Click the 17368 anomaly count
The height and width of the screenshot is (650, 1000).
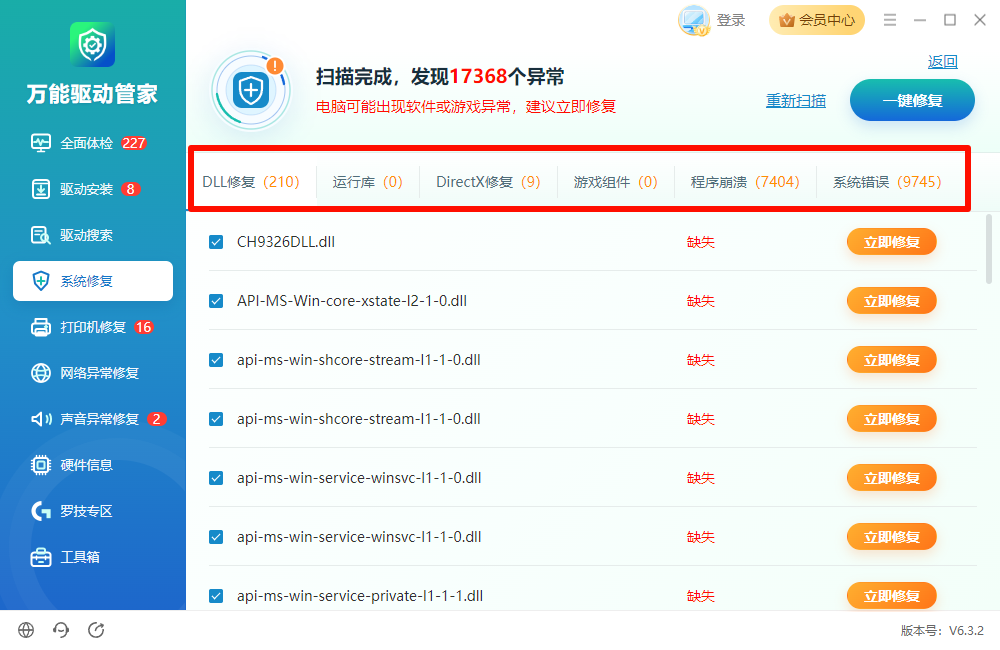click(x=478, y=77)
